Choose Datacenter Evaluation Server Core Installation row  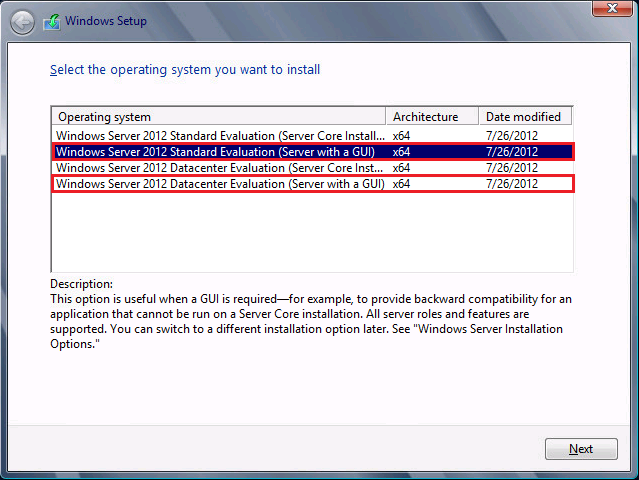click(x=220, y=168)
